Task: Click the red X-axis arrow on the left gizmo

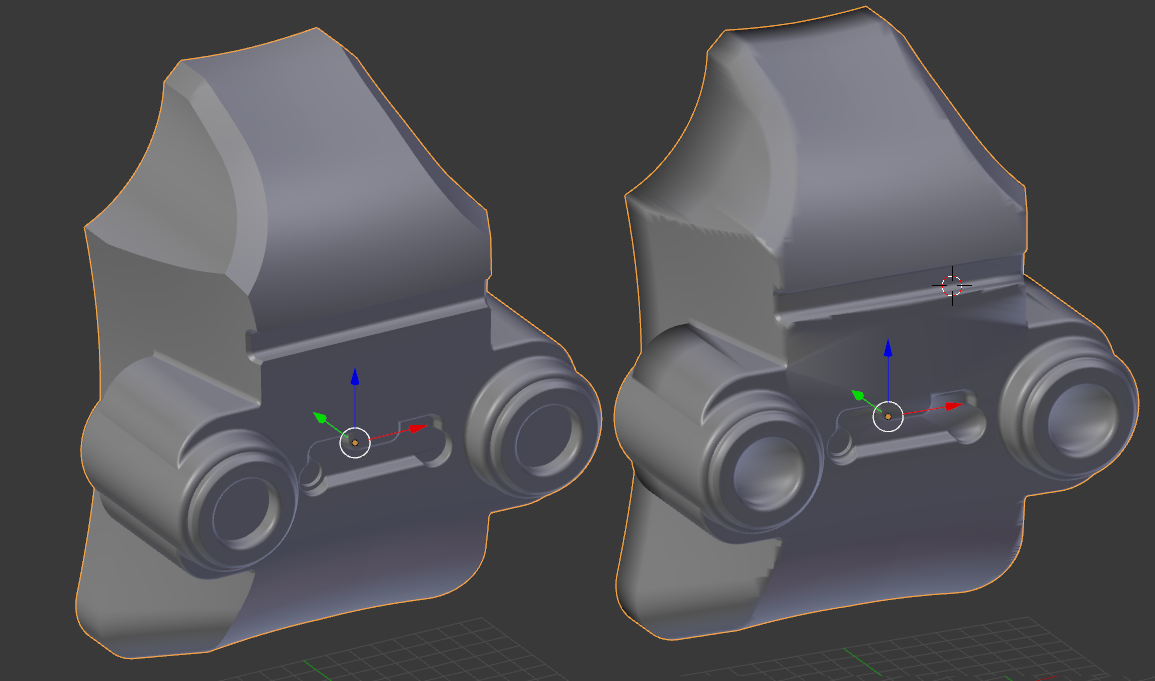Action: coord(415,428)
